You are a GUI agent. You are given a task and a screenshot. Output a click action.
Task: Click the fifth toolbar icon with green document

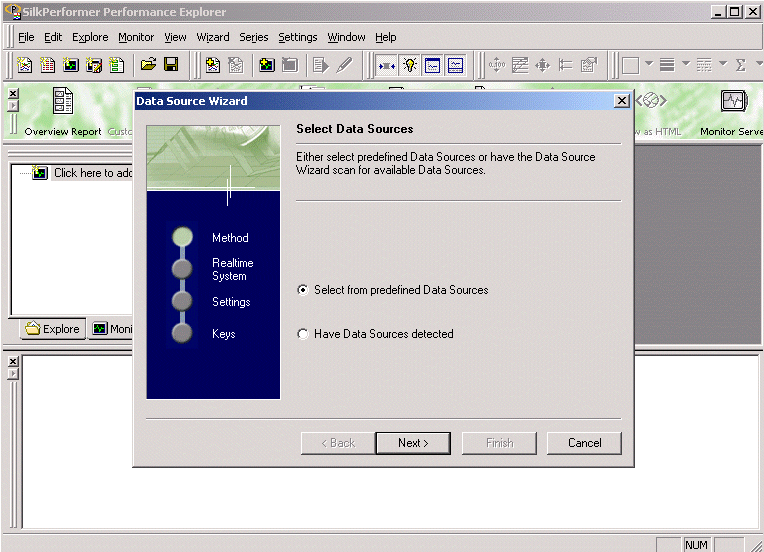(x=116, y=65)
